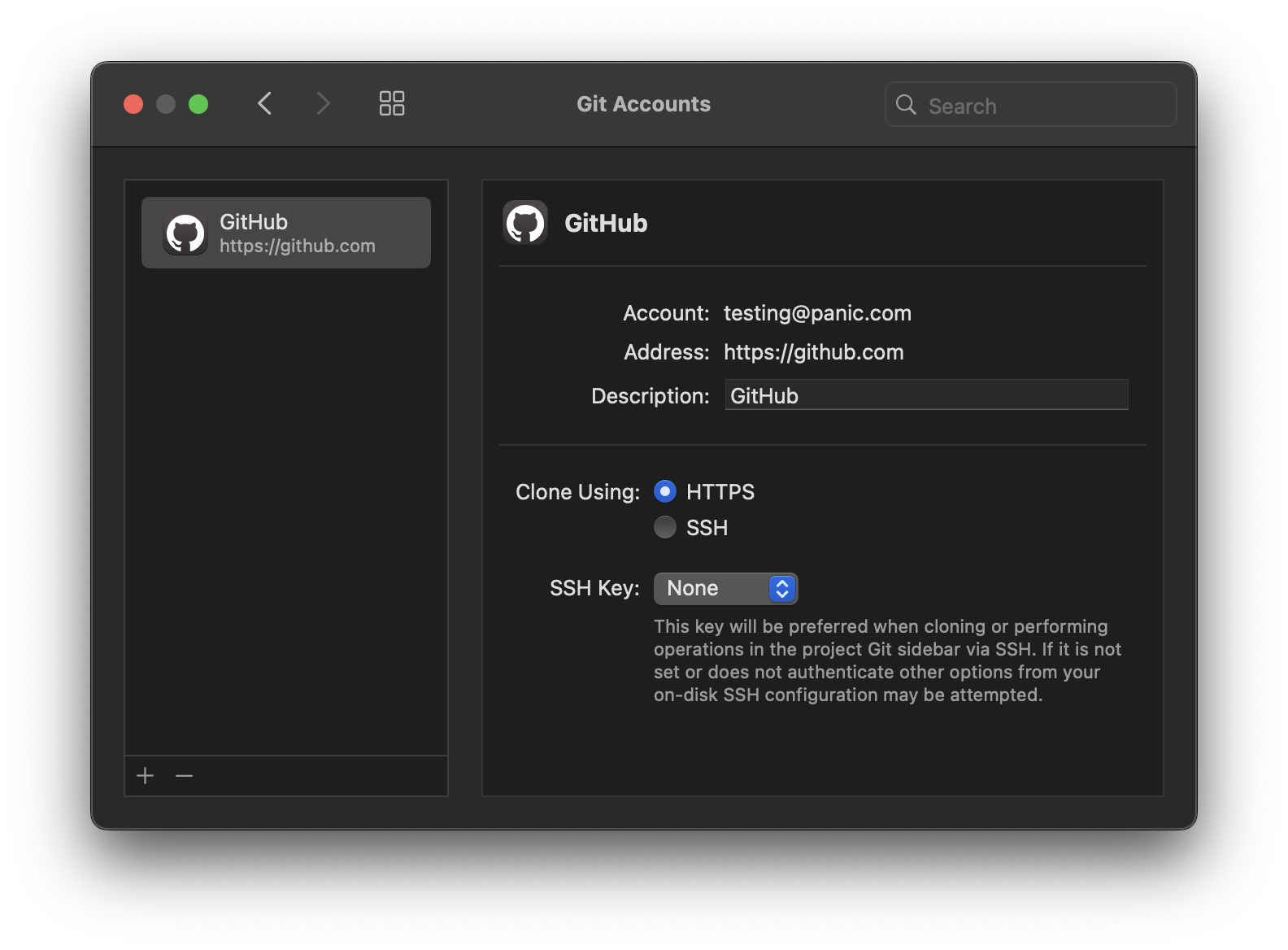This screenshot has width=1288, height=950.
Task: Focus the Search field
Action: tap(1030, 104)
